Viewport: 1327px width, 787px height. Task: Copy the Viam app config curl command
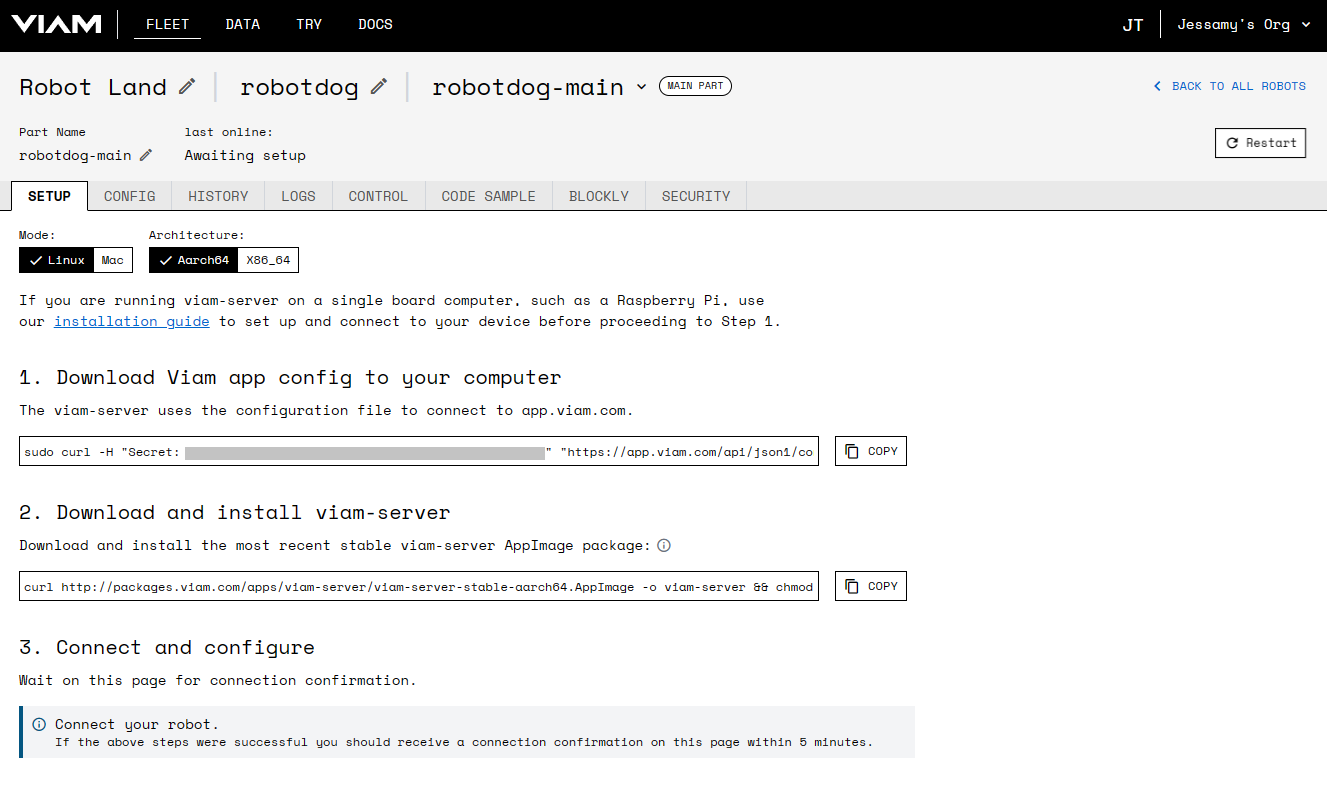tap(869, 451)
